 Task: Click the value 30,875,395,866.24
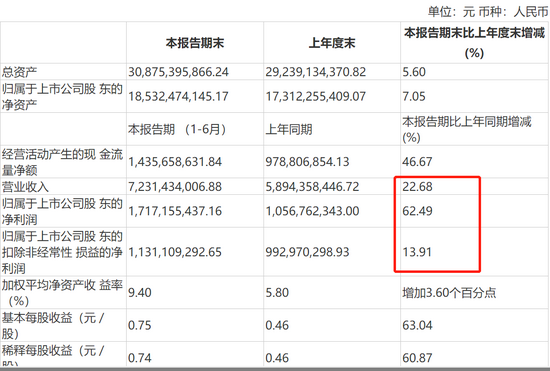point(178,72)
